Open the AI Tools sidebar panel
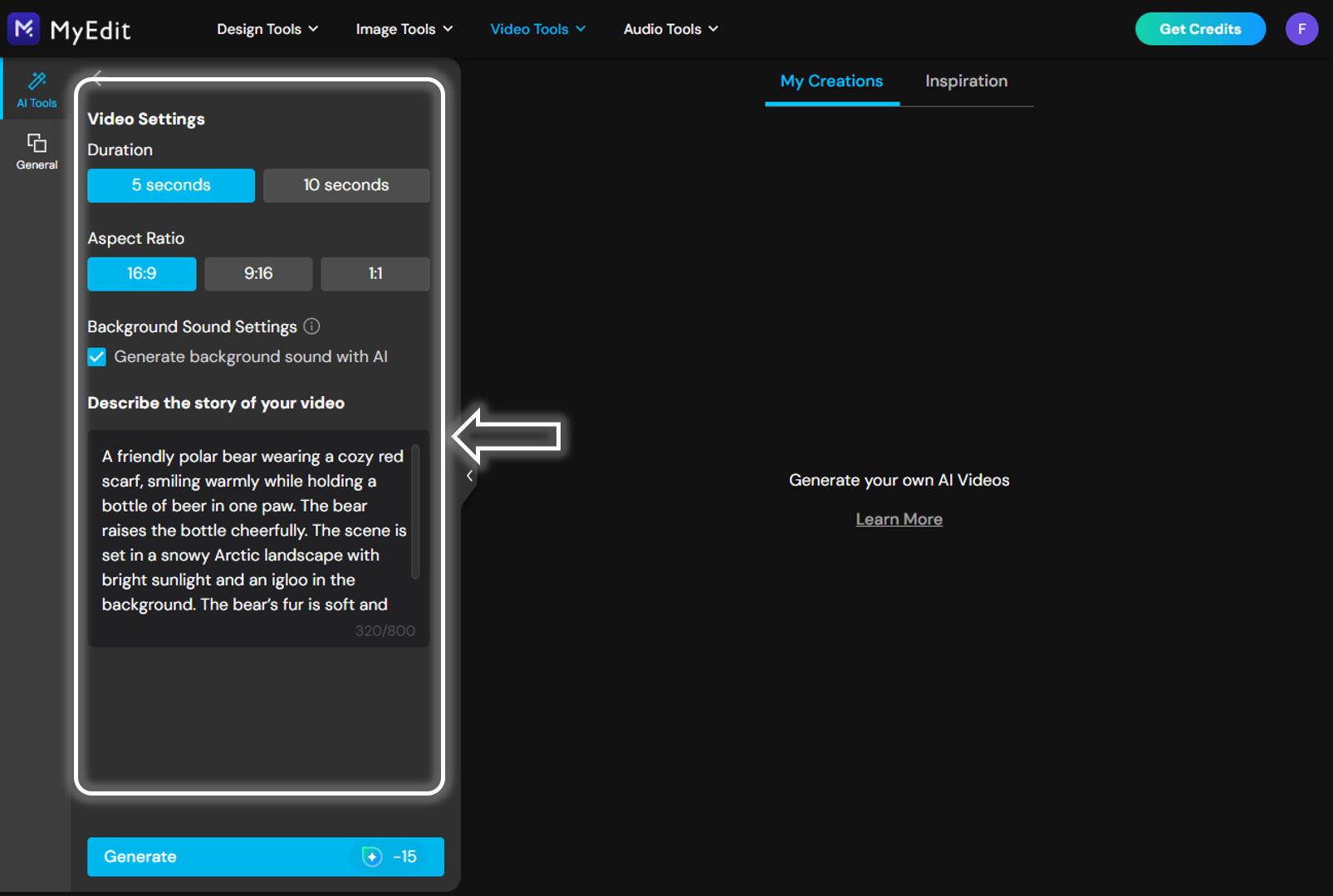 37,90
